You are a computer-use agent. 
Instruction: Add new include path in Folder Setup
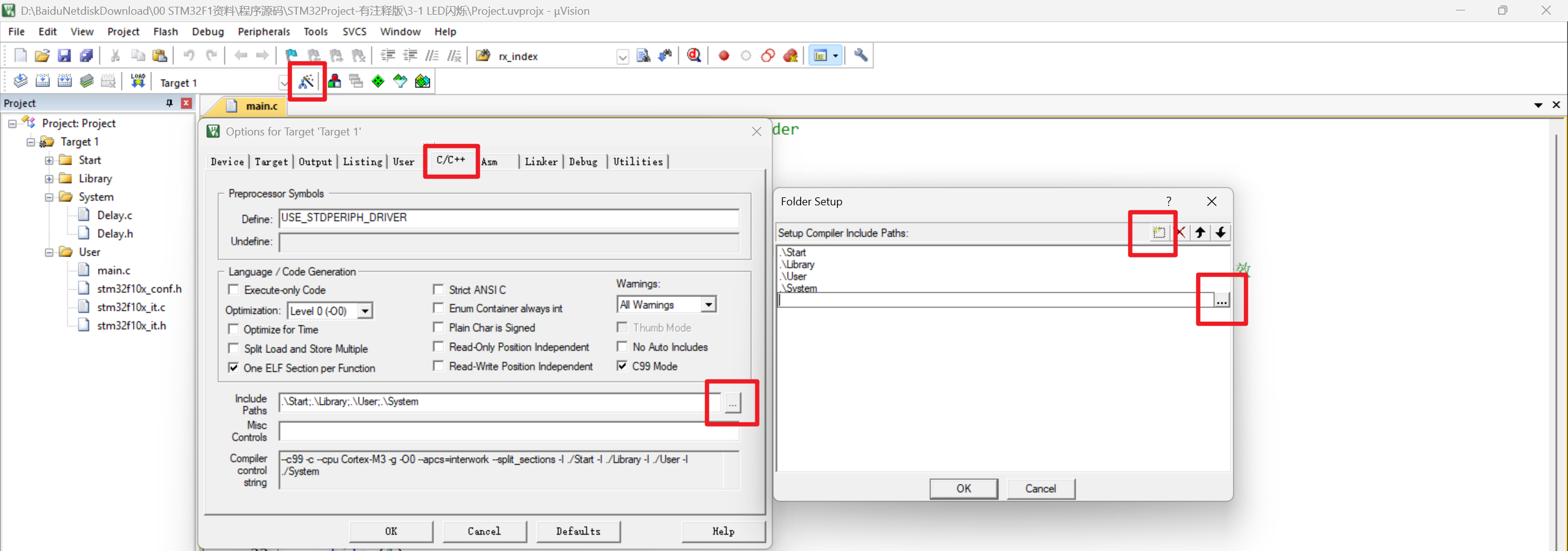pos(1158,233)
